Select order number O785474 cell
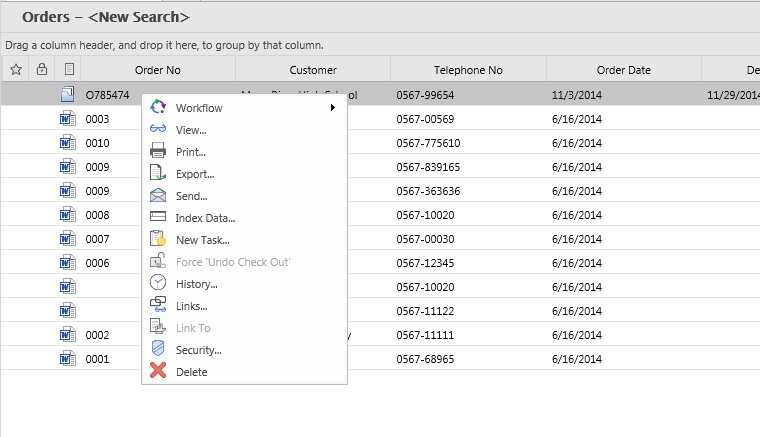 [x=108, y=95]
